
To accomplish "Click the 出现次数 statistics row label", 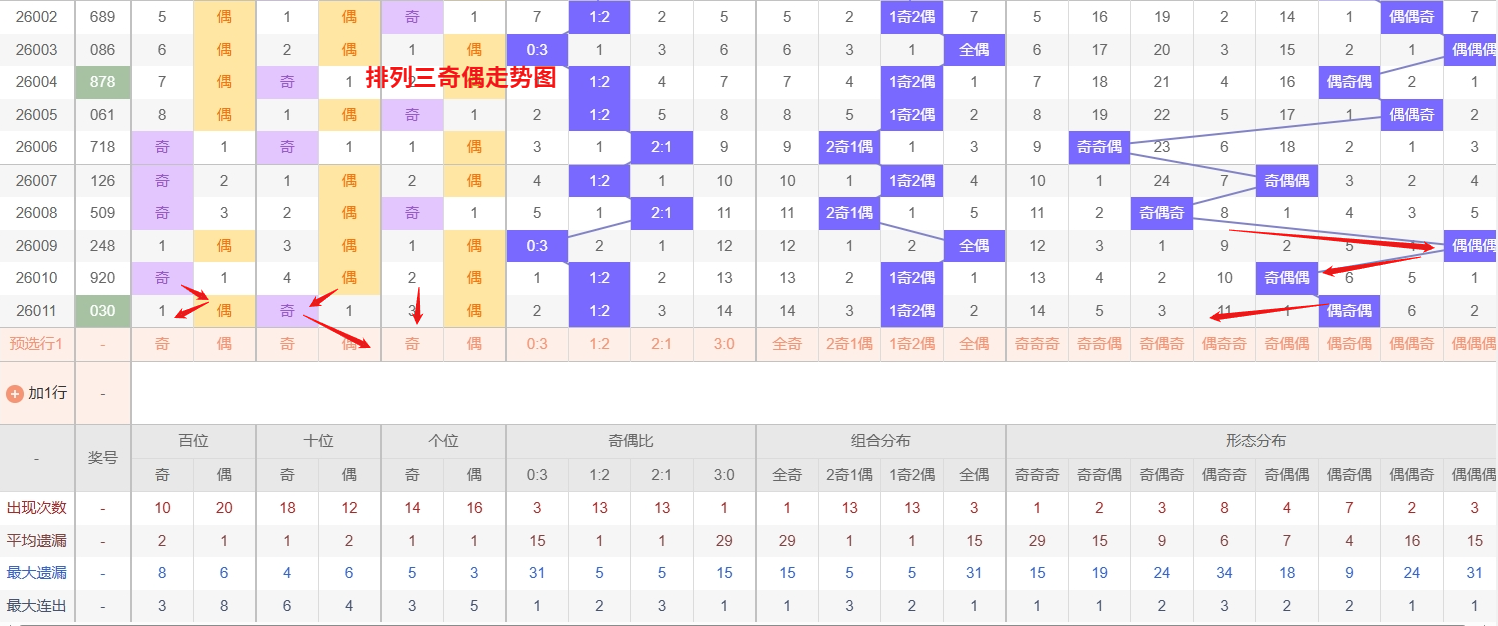I will (37, 508).
